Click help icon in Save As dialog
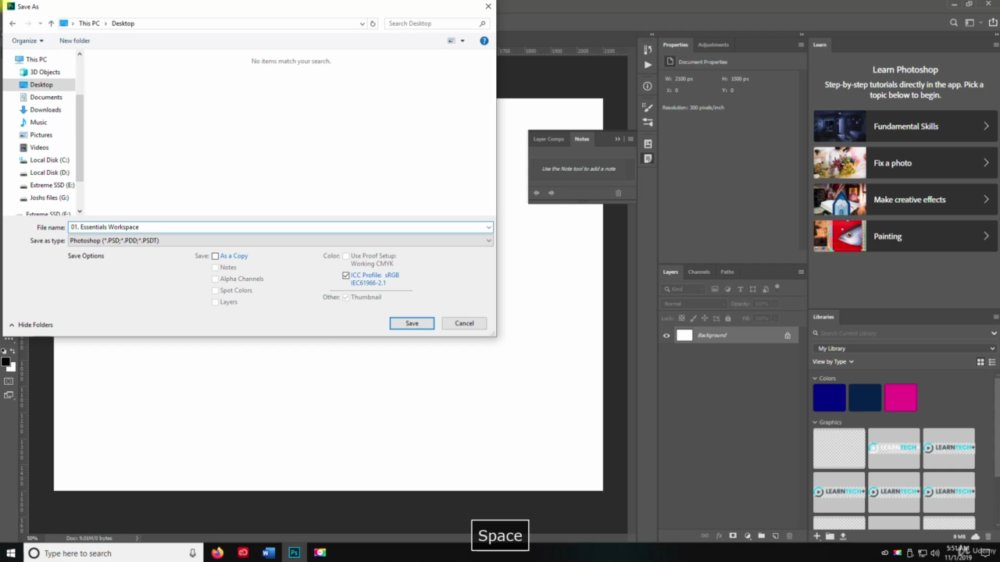1000x562 pixels. 484,41
